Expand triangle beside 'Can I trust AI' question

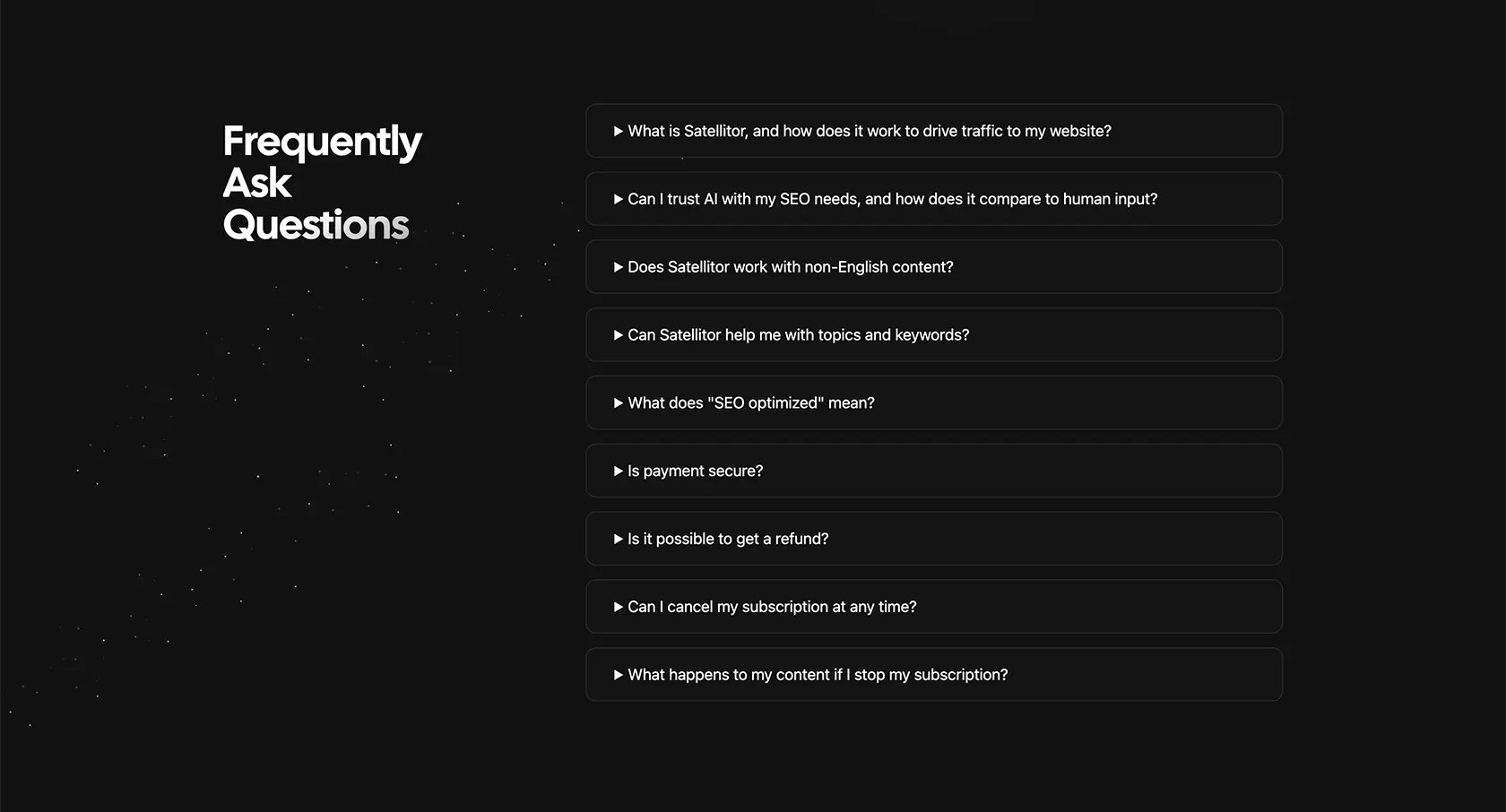[x=619, y=199]
